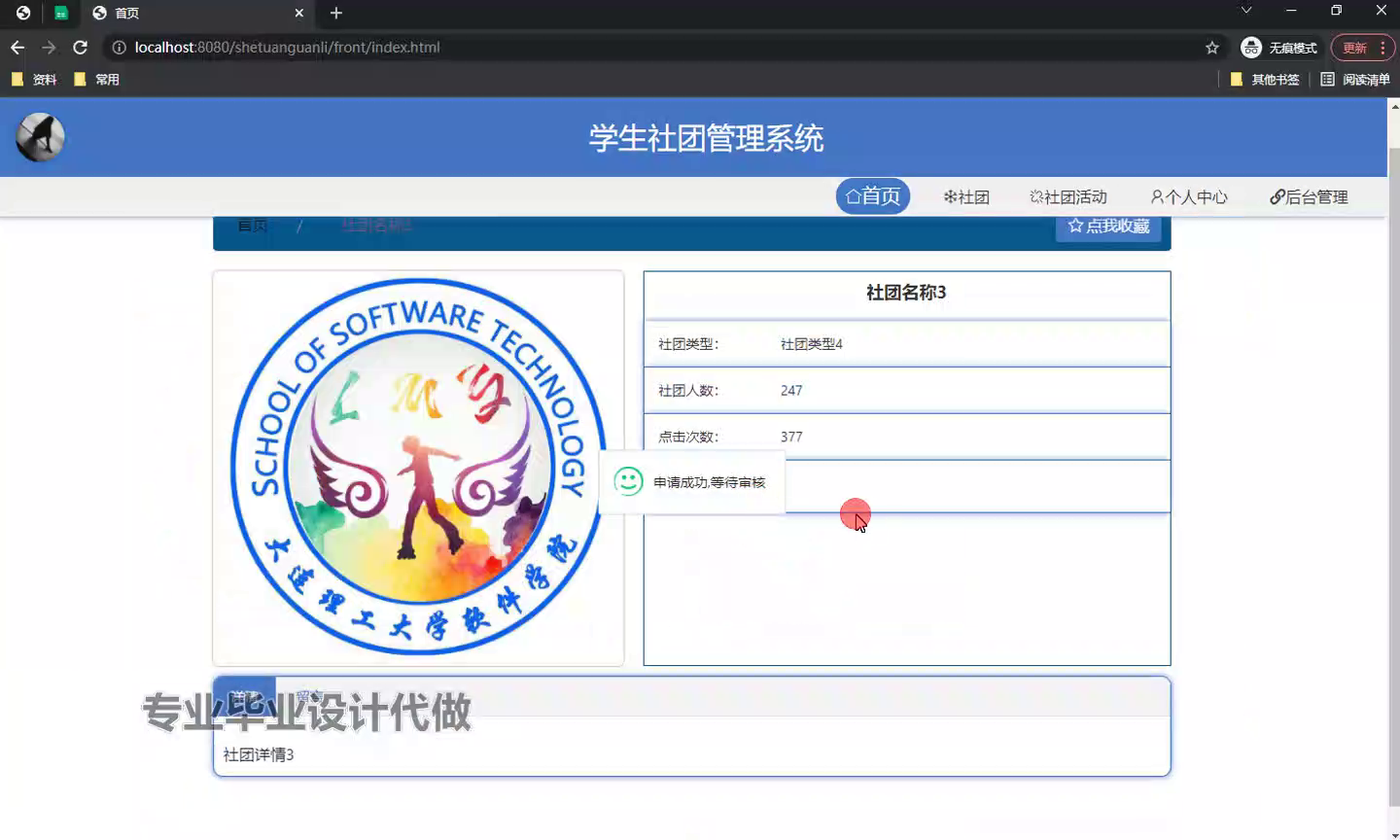1400x840 pixels.
Task: Close the 首页 browser tab
Action: click(299, 13)
